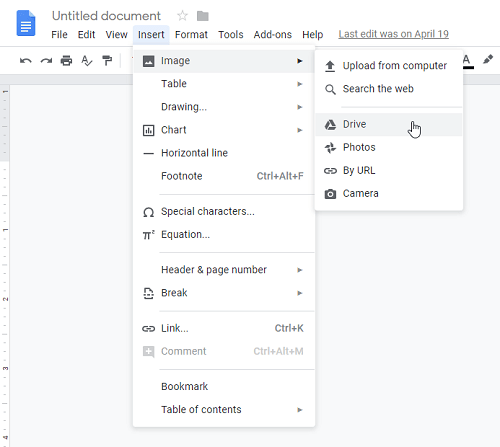This screenshot has height=447, width=500.
Task: Click the Camera icon in submenu
Action: tap(330, 194)
